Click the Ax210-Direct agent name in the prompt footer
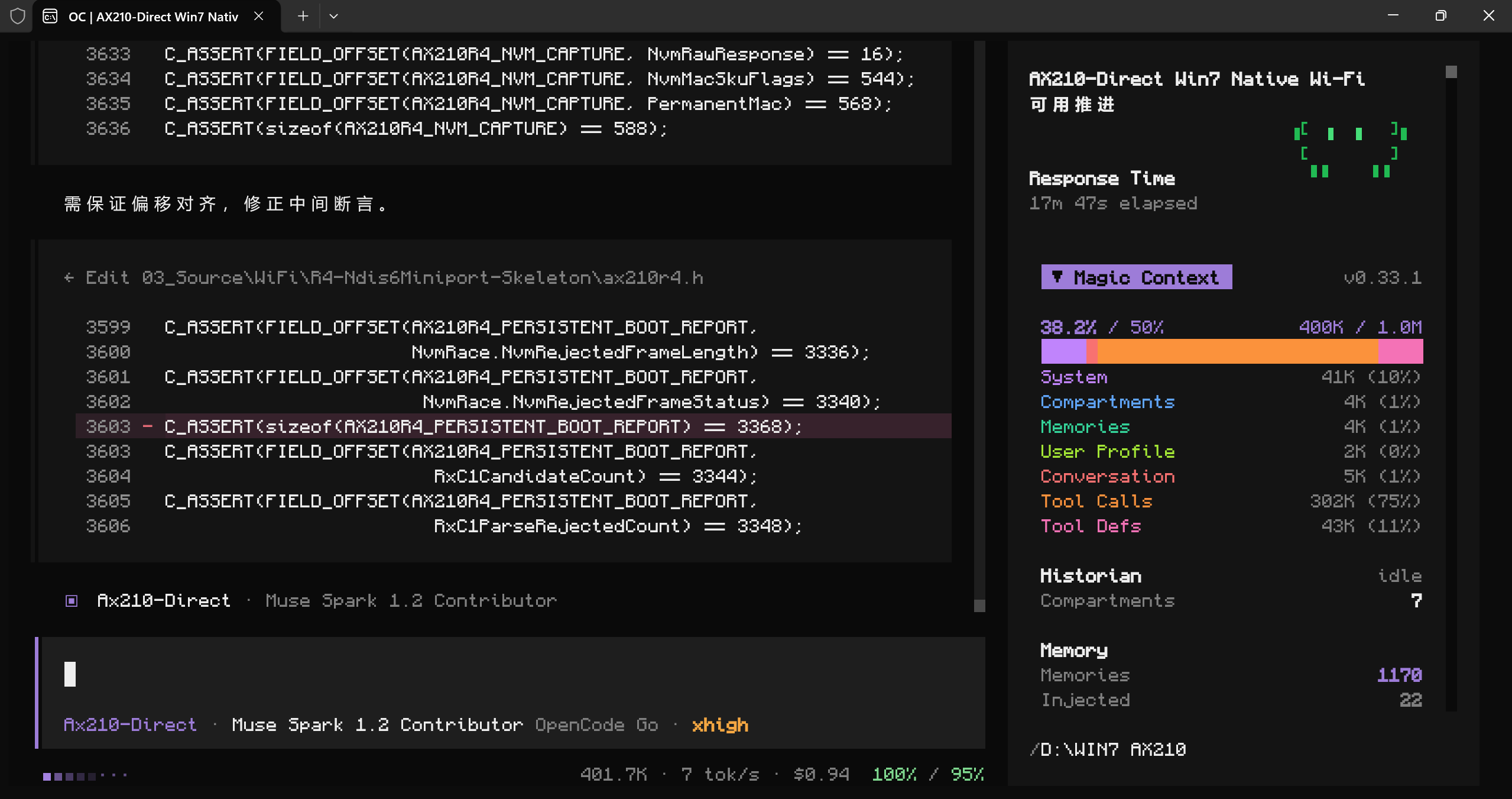The height and width of the screenshot is (799, 1512). (x=130, y=725)
